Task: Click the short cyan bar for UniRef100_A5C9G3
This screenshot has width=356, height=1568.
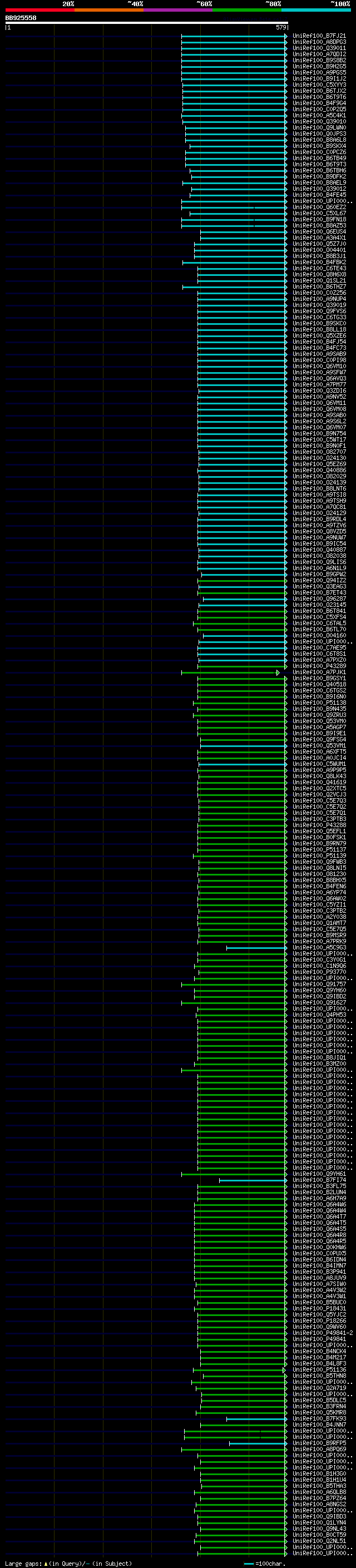Action: (256, 948)
